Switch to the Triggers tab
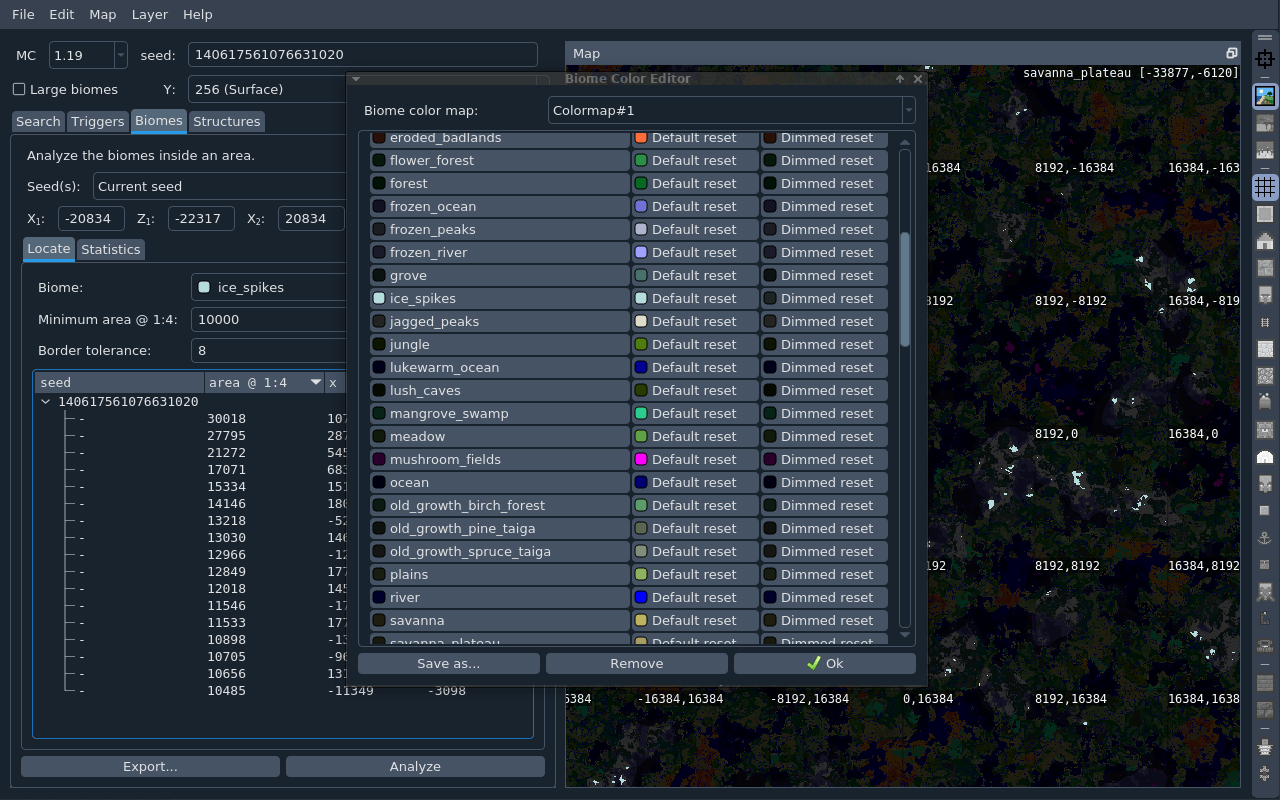The width and height of the screenshot is (1280, 800). [x=98, y=121]
